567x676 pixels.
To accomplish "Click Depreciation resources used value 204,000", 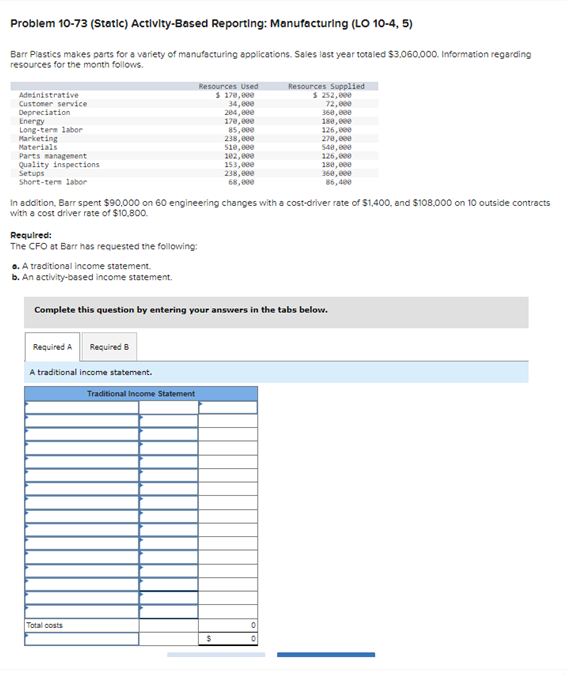I will pos(239,113).
